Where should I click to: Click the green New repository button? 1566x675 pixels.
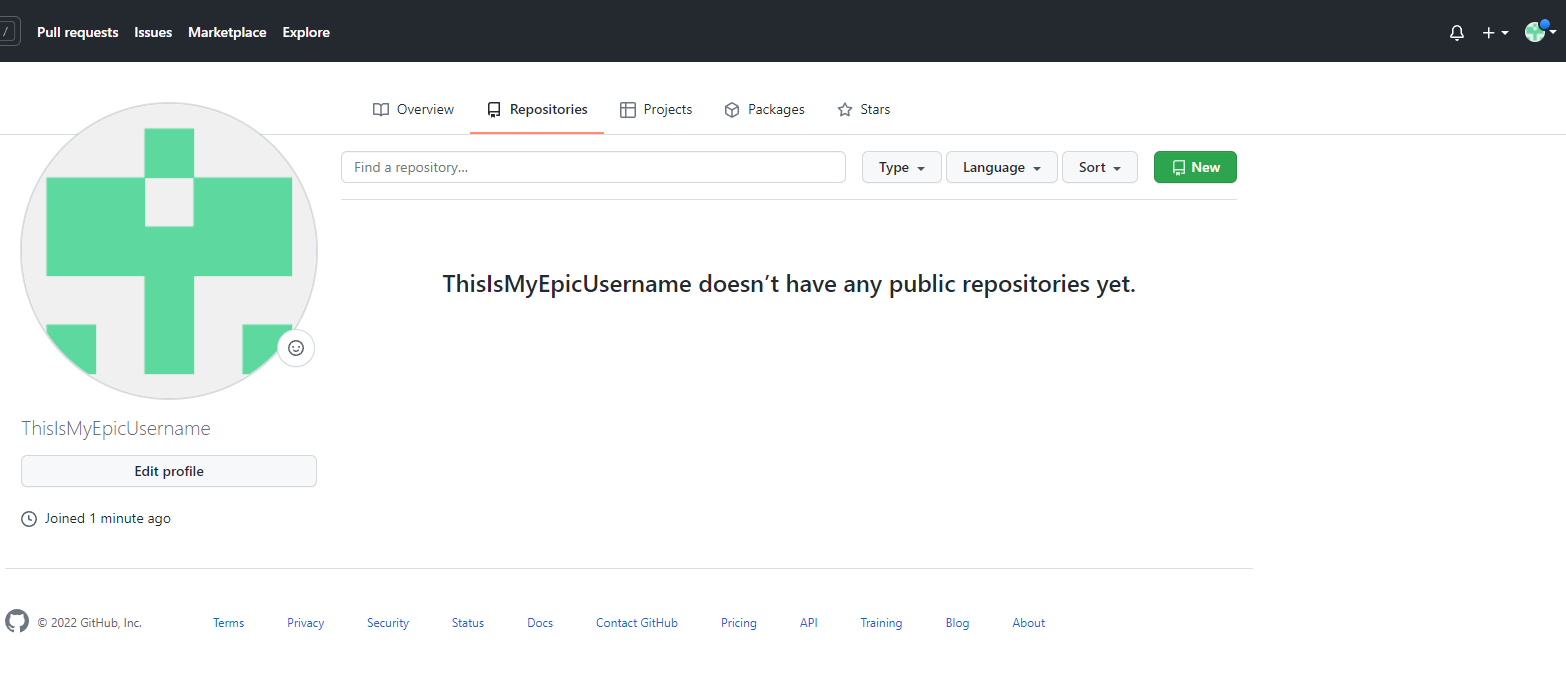1194,167
